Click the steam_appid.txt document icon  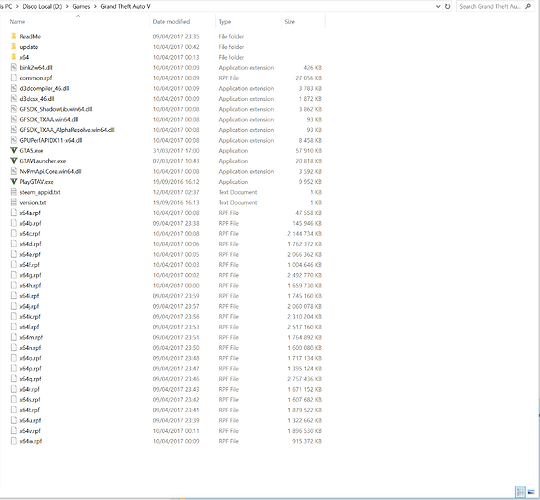(14, 192)
